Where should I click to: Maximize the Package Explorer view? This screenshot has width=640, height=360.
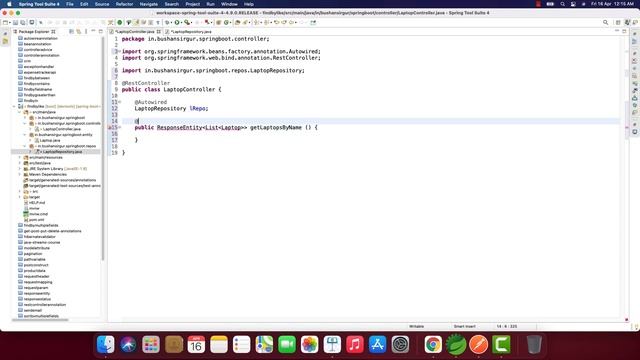pyautogui.click(x=100, y=31)
